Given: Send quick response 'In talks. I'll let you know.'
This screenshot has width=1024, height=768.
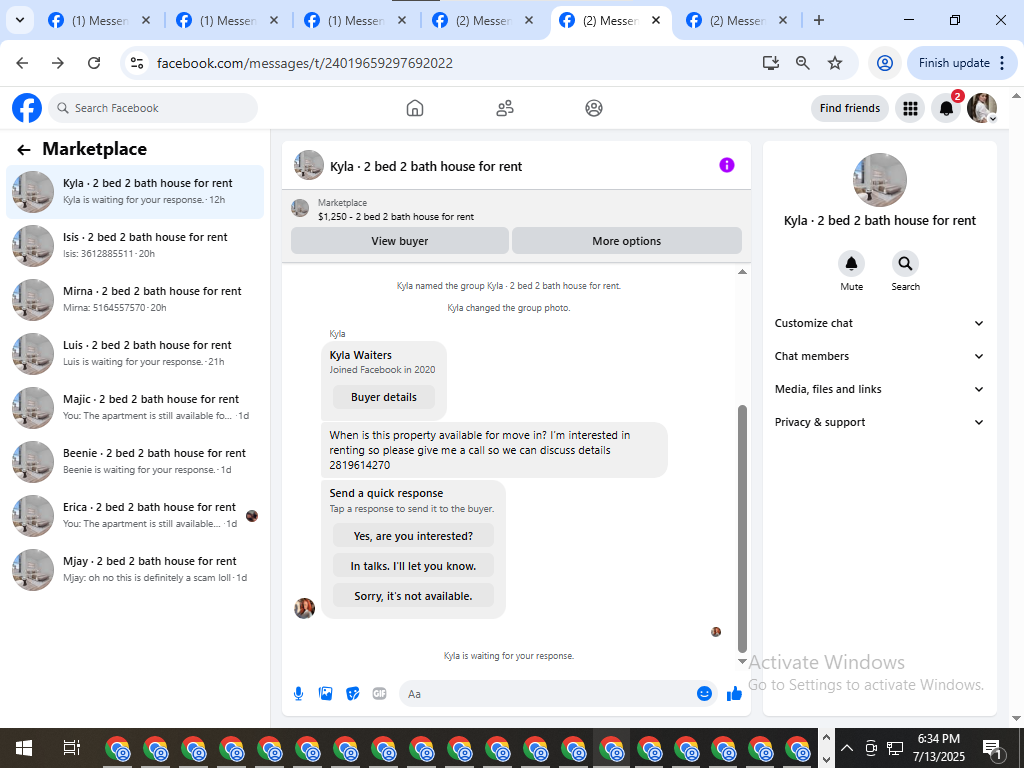Looking at the screenshot, I should (413, 566).
